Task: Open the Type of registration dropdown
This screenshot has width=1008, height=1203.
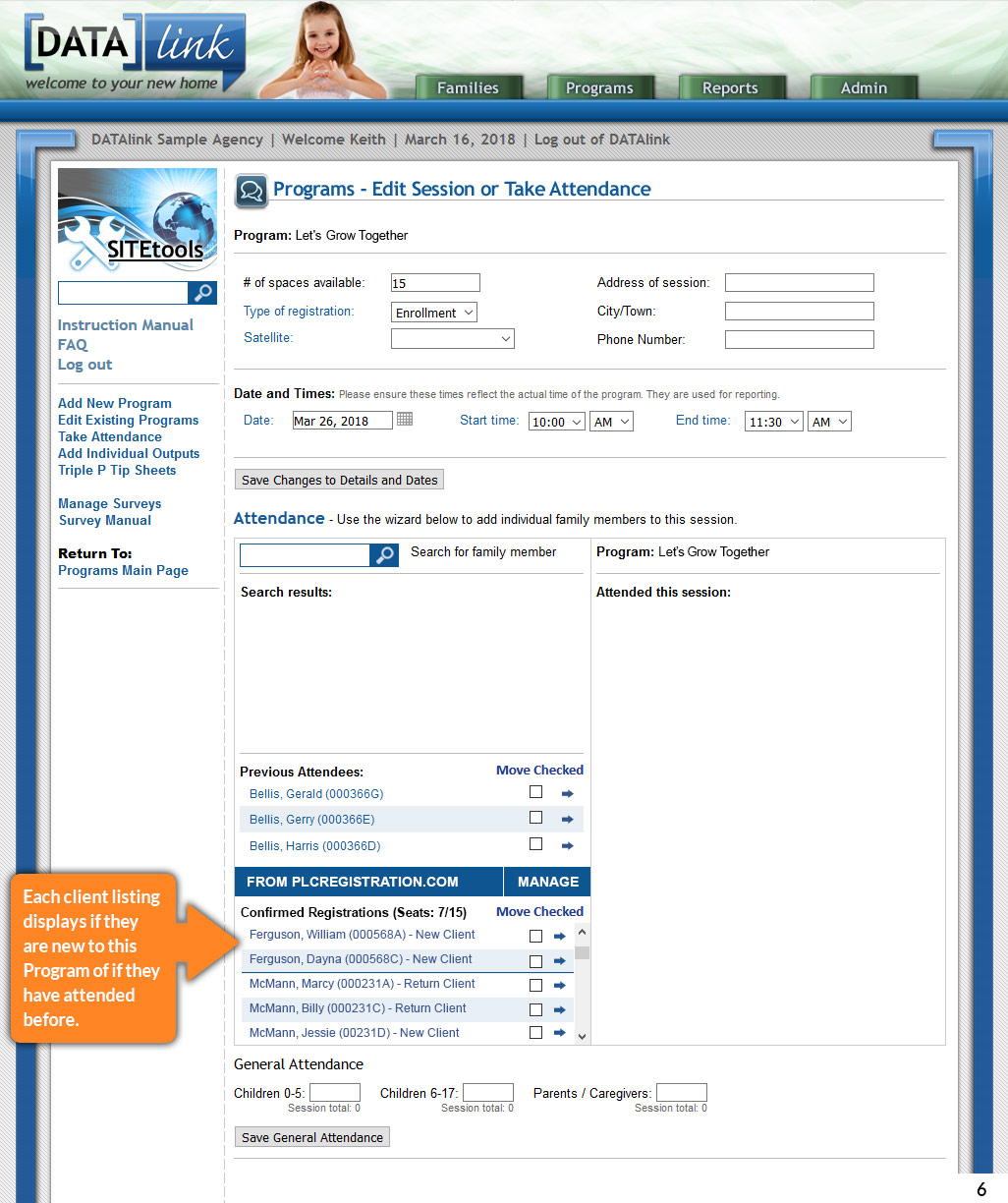Action: pyautogui.click(x=434, y=313)
